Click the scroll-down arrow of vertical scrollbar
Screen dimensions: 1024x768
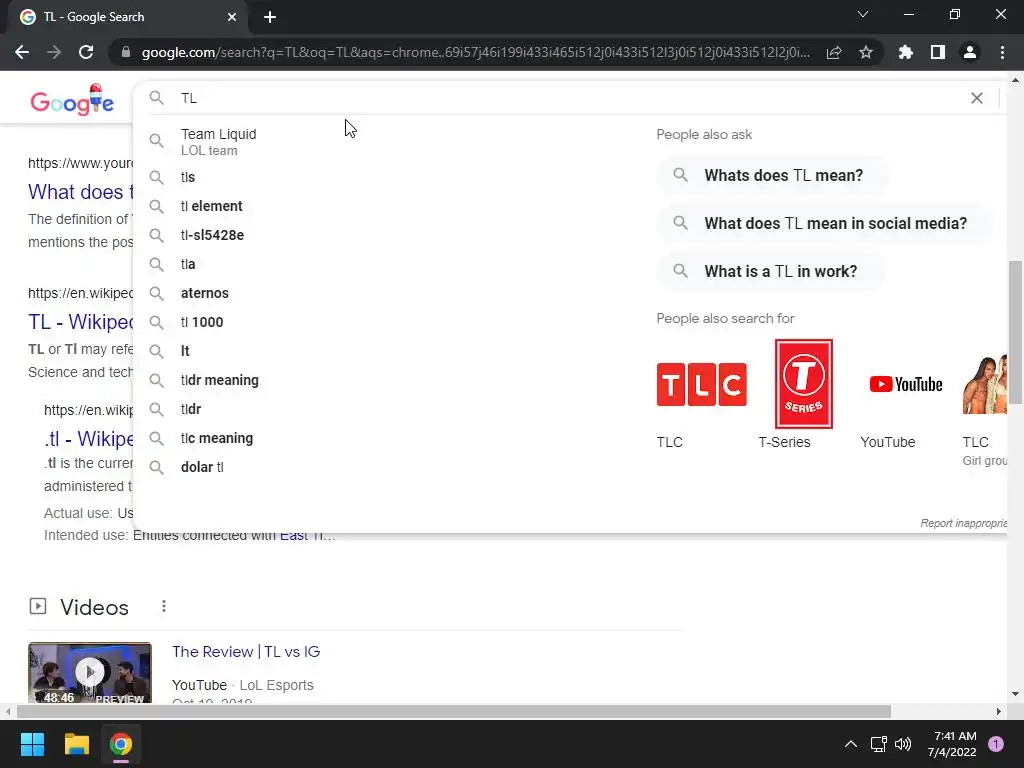[x=1015, y=694]
